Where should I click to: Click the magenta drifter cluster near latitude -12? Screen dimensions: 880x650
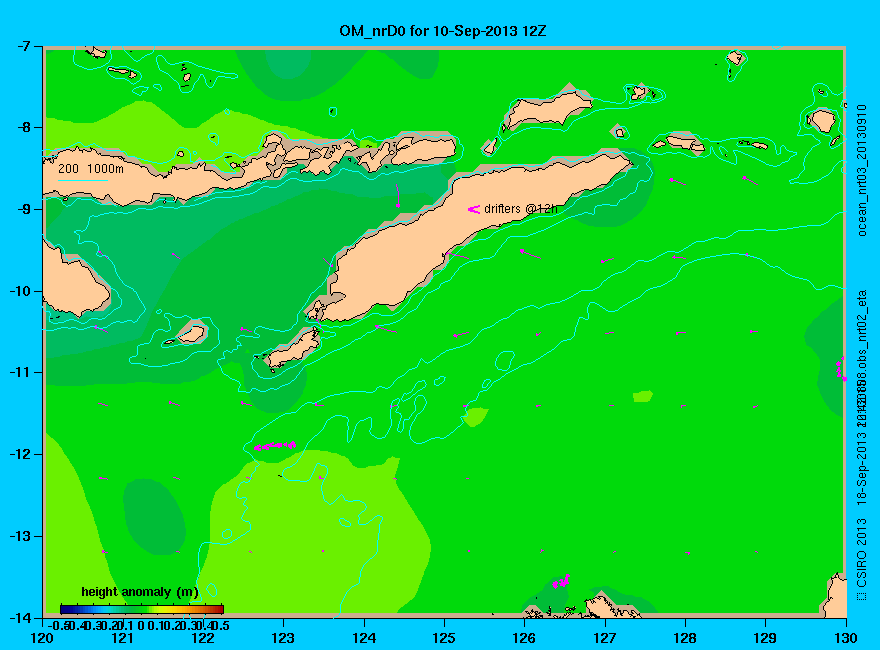tap(274, 446)
